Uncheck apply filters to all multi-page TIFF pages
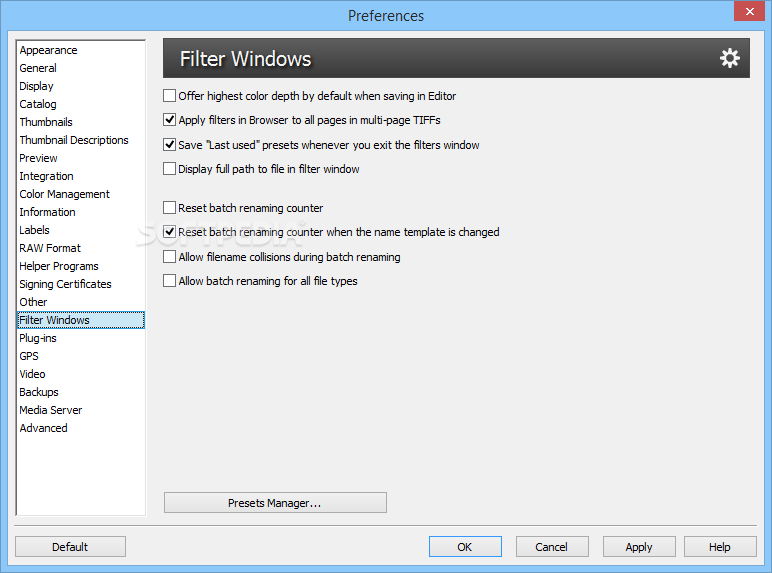772x573 pixels. coord(169,120)
